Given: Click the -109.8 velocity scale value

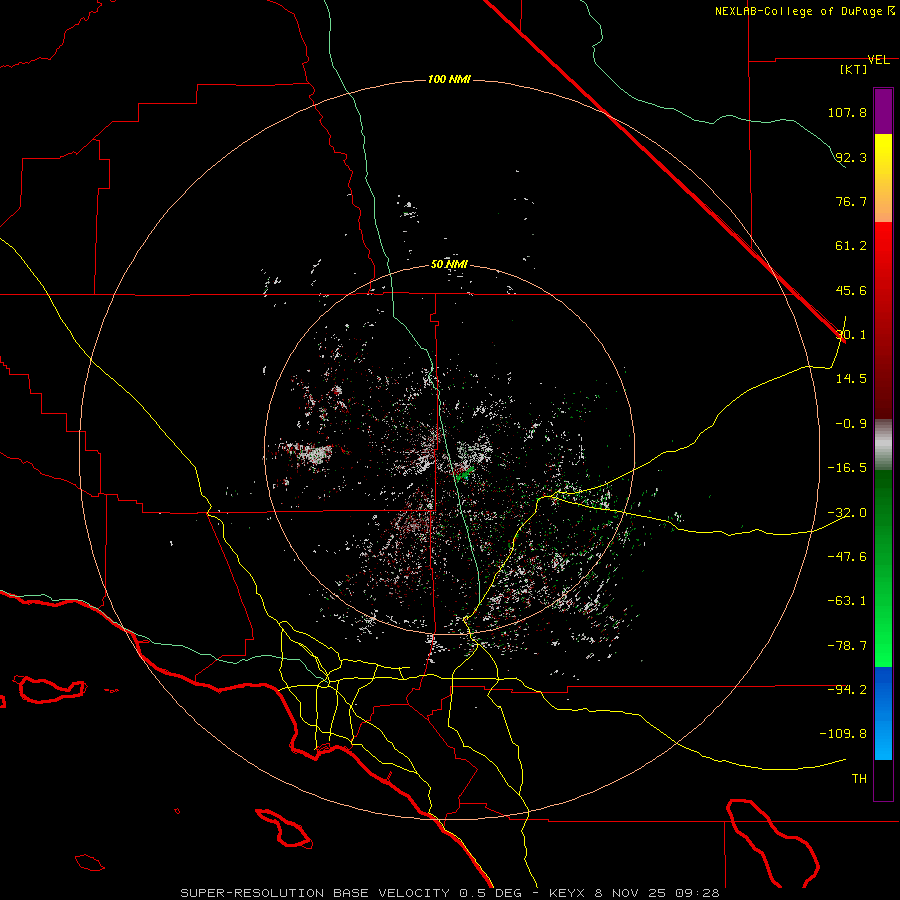Looking at the screenshot, I should click(x=843, y=734).
